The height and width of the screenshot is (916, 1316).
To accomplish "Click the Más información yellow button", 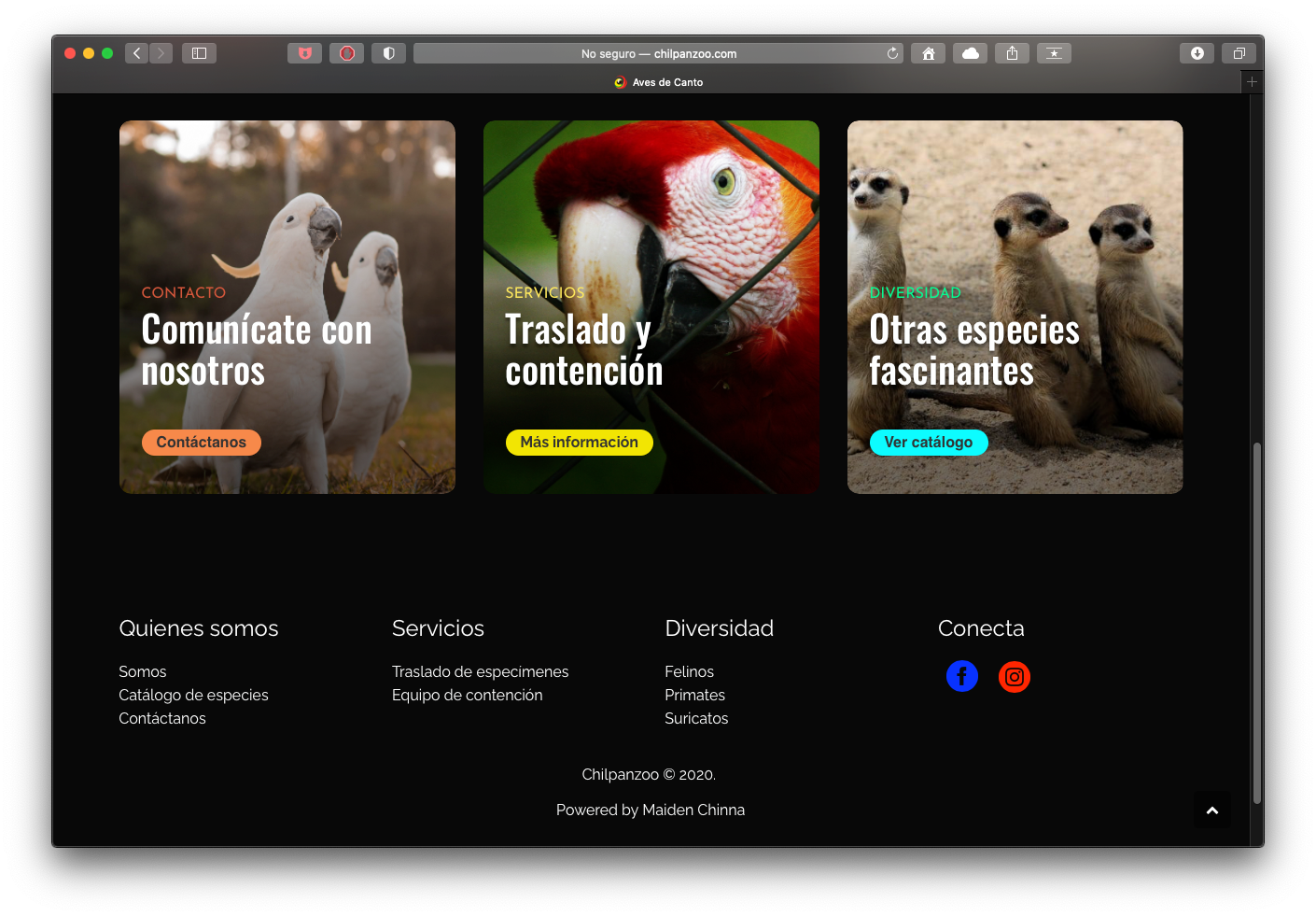I will (580, 442).
